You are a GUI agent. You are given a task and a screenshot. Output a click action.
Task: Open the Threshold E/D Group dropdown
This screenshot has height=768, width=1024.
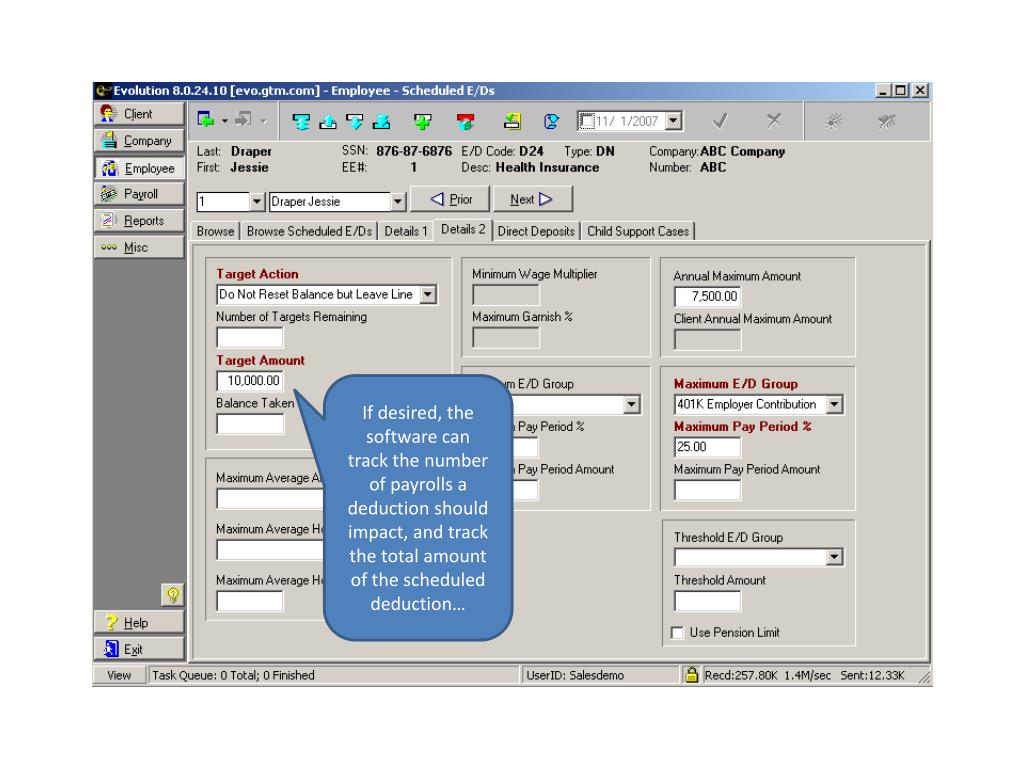834,557
